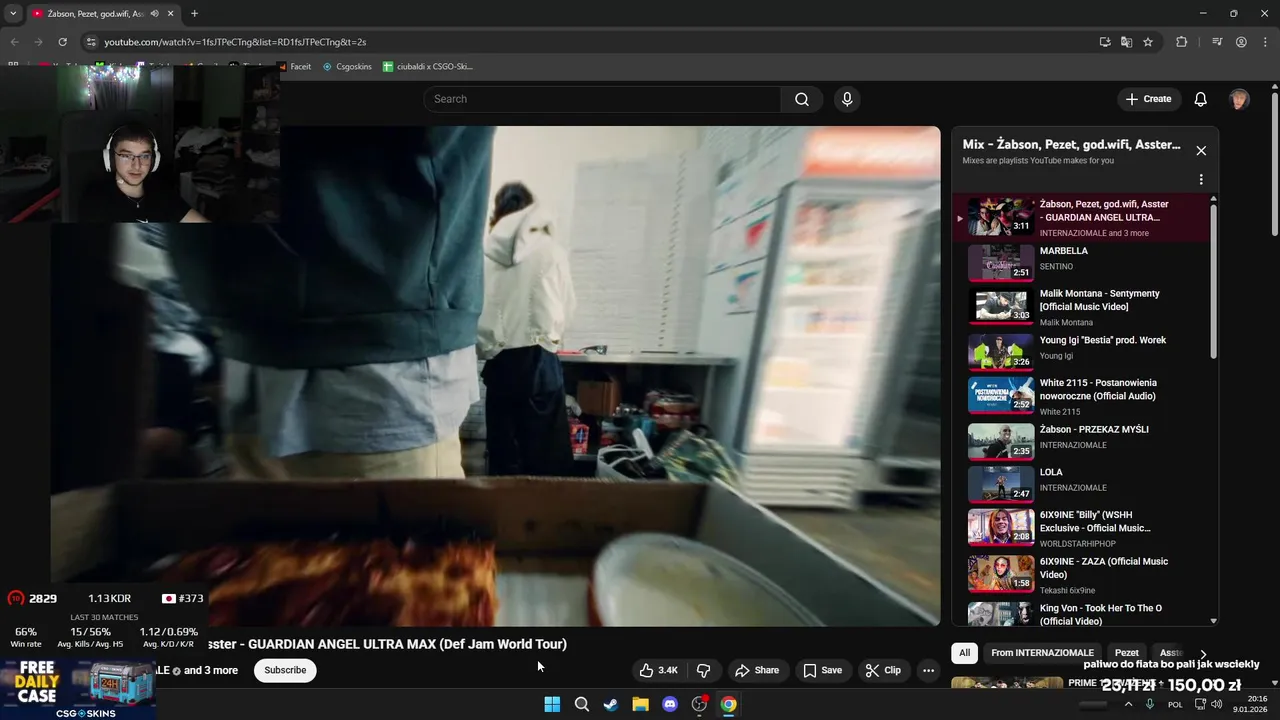Open Chrome three-dot menu
Screen dimensions: 1280x720
(1265, 42)
